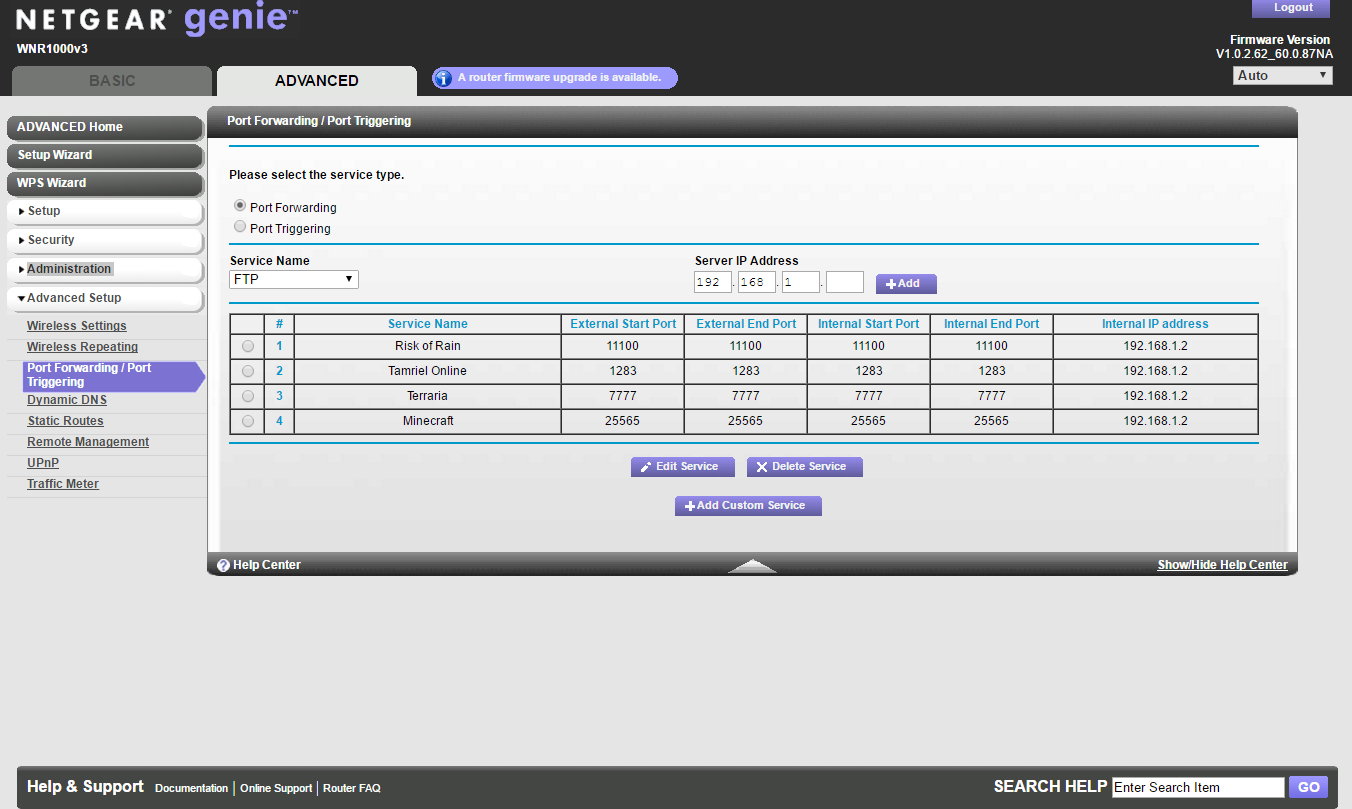Image resolution: width=1352 pixels, height=809 pixels.
Task: Click the Risk of Rain service name cell
Action: [428, 346]
